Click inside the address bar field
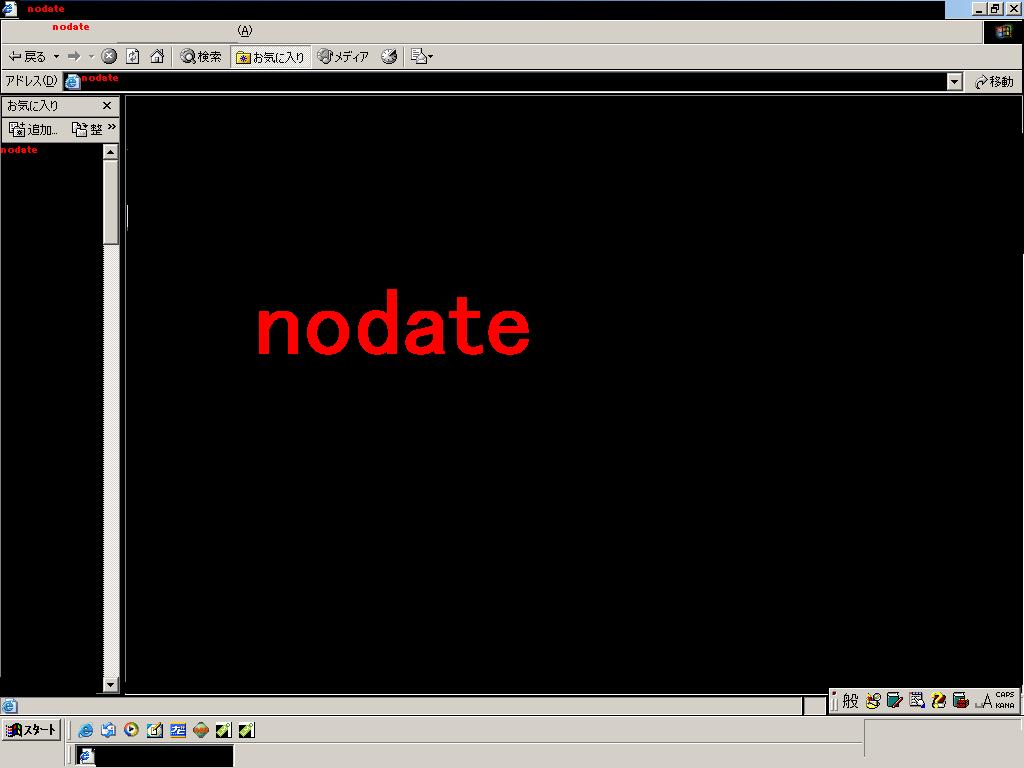The image size is (1024, 768). pos(513,82)
